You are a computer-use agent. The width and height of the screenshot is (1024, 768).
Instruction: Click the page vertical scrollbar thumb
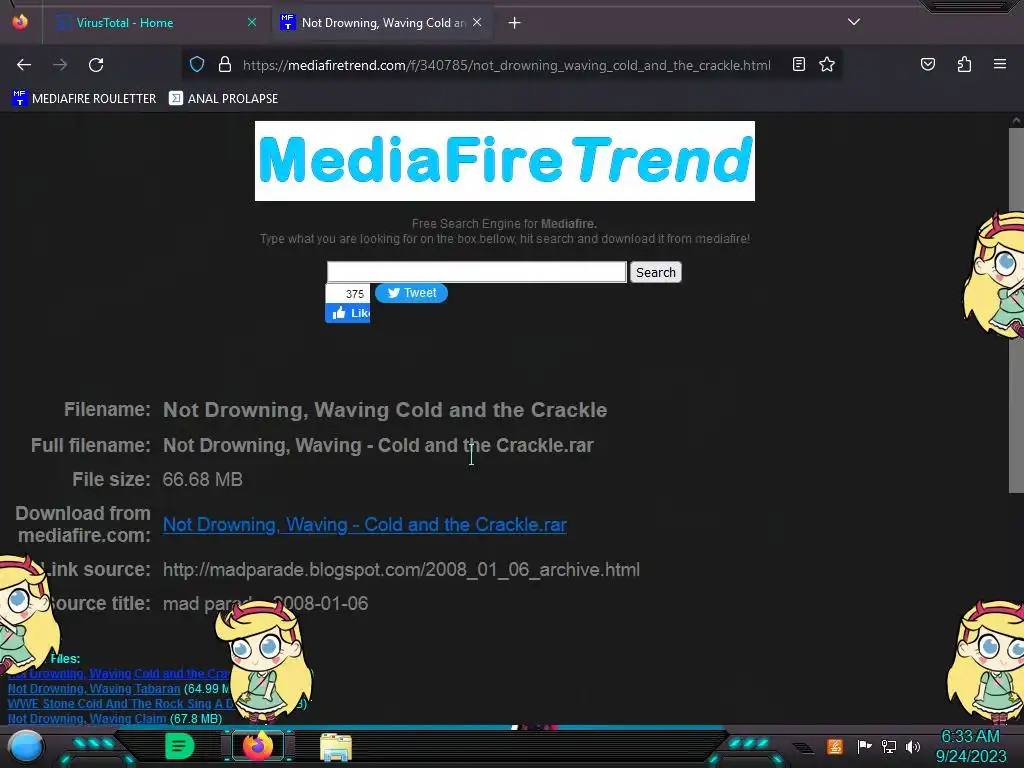coord(1016,310)
